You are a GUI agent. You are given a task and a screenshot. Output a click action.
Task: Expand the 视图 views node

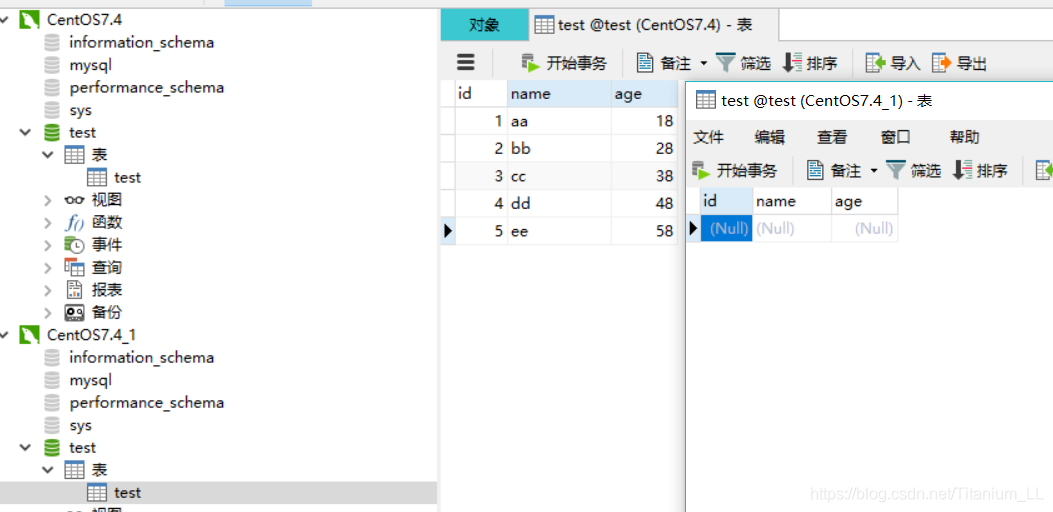point(48,200)
